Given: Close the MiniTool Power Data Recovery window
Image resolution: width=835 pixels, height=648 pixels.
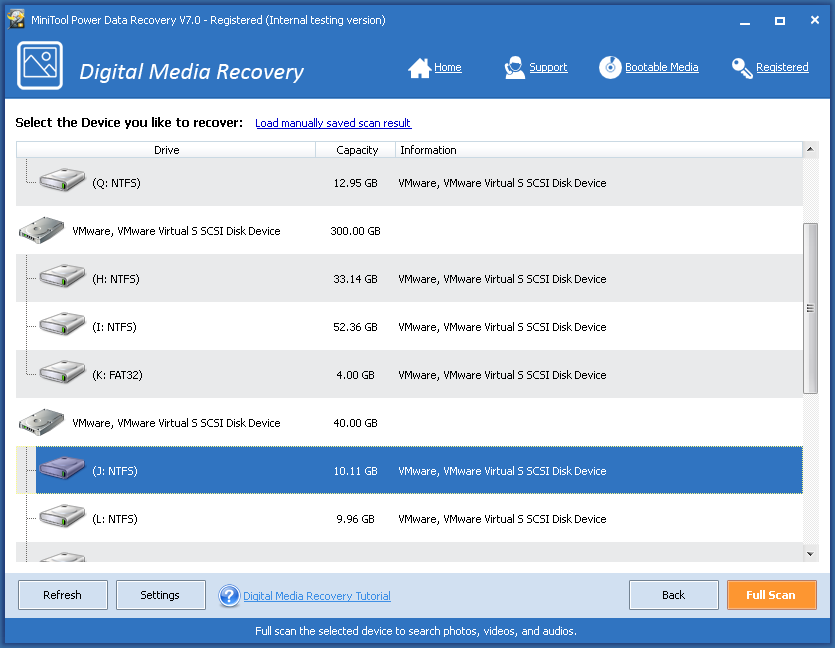Looking at the screenshot, I should tap(815, 20).
